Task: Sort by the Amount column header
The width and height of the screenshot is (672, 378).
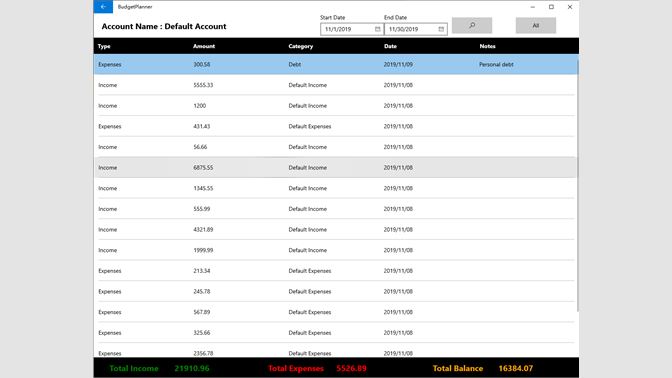Action: pyautogui.click(x=204, y=46)
